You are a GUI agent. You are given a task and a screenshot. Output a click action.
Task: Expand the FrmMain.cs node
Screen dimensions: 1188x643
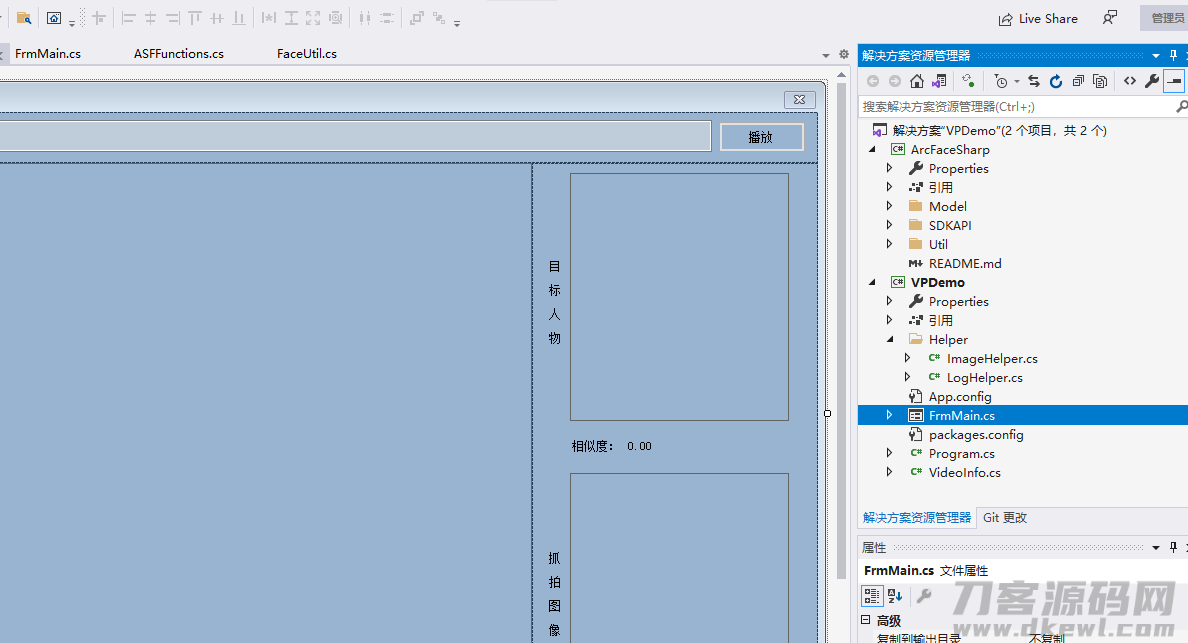889,415
